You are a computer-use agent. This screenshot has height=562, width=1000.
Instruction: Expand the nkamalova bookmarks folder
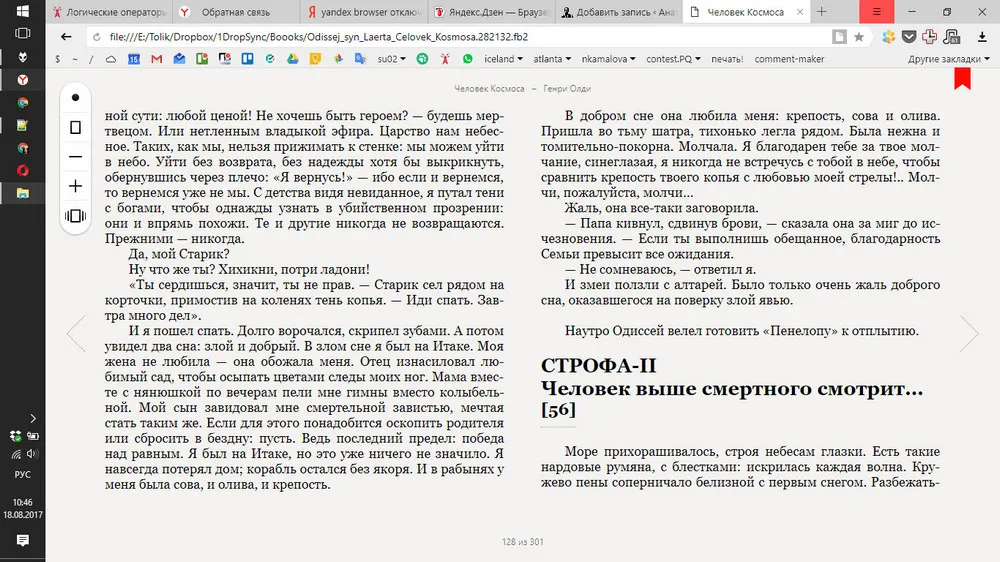click(x=608, y=59)
